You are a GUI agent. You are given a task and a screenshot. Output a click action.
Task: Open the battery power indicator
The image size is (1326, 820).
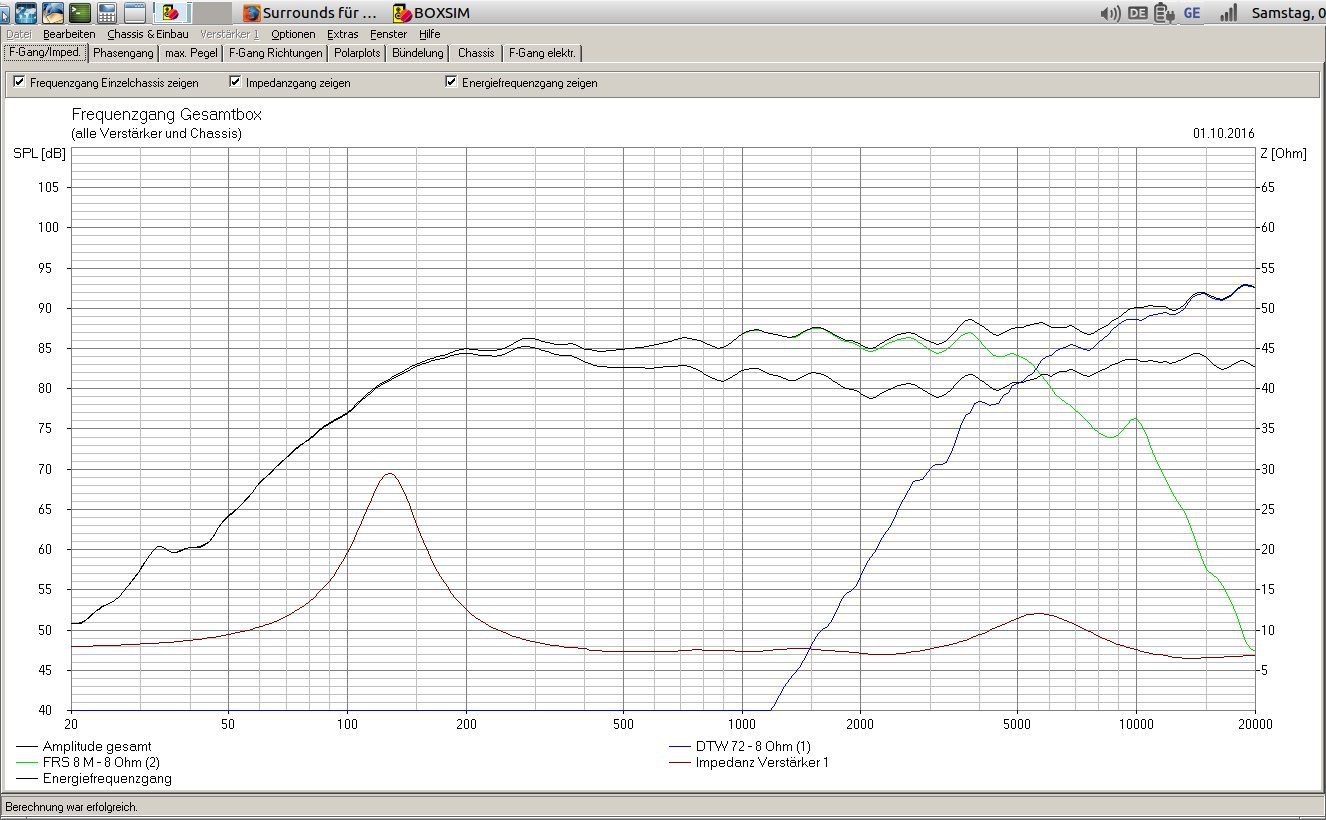coord(1163,13)
